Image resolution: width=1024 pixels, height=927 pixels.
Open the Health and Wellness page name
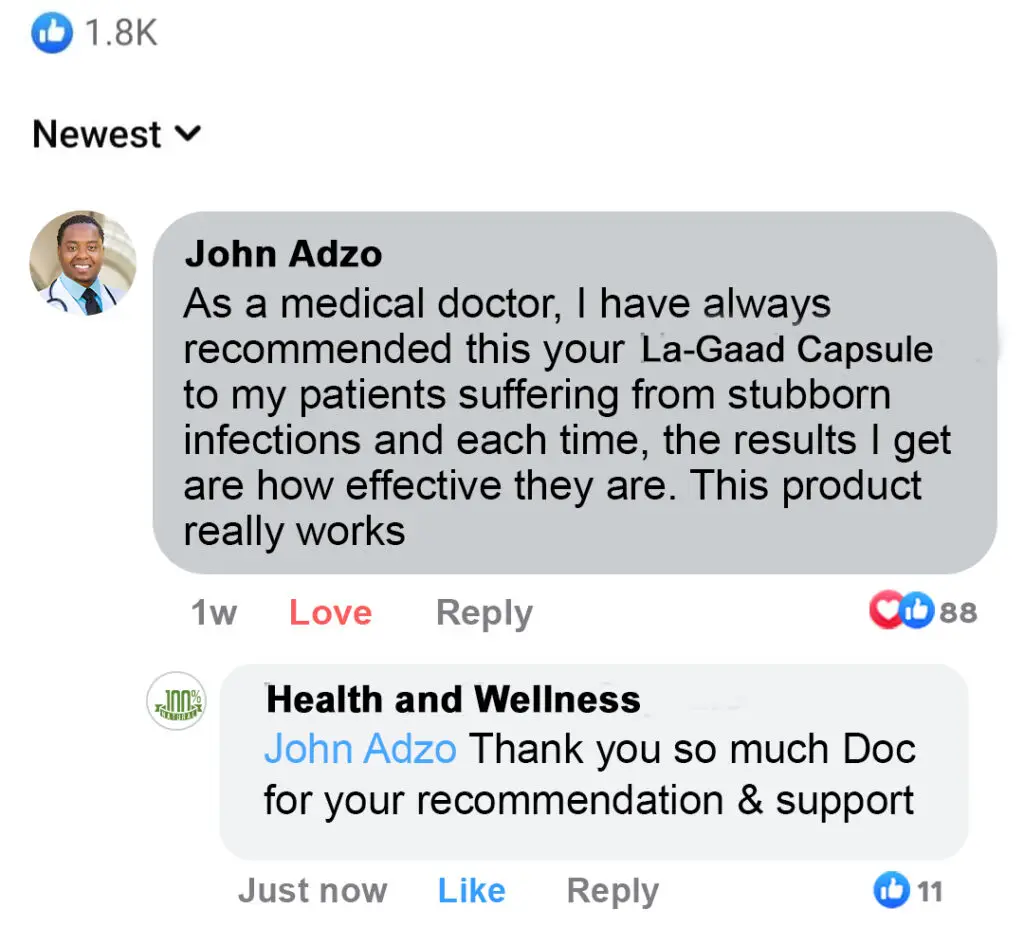(x=453, y=699)
